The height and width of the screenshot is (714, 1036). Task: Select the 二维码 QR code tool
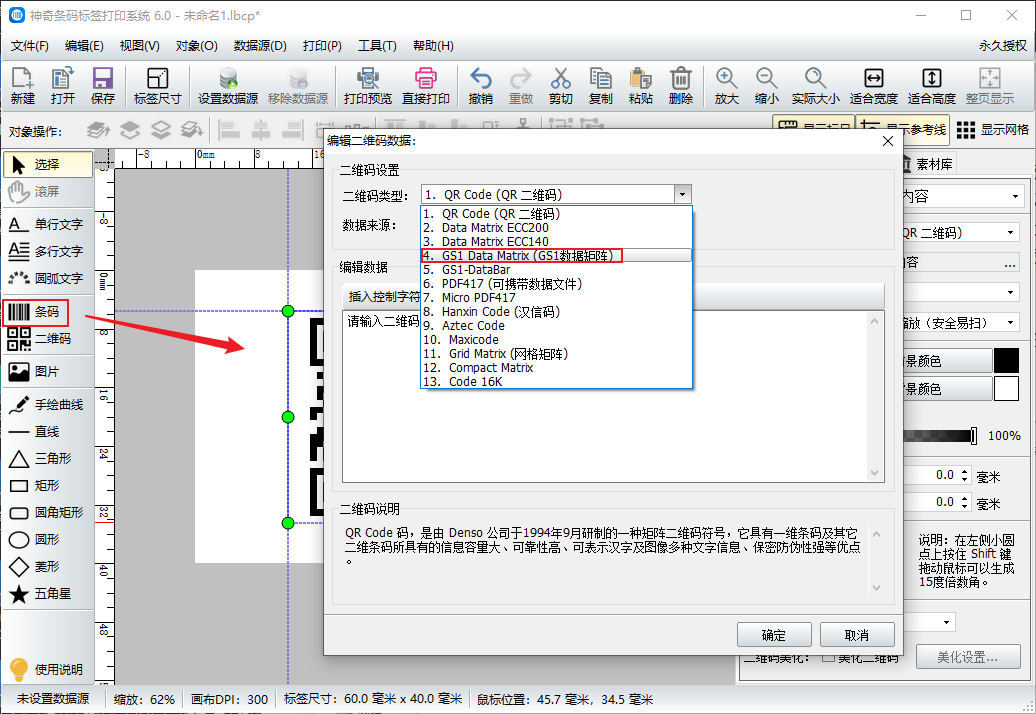click(x=36, y=340)
